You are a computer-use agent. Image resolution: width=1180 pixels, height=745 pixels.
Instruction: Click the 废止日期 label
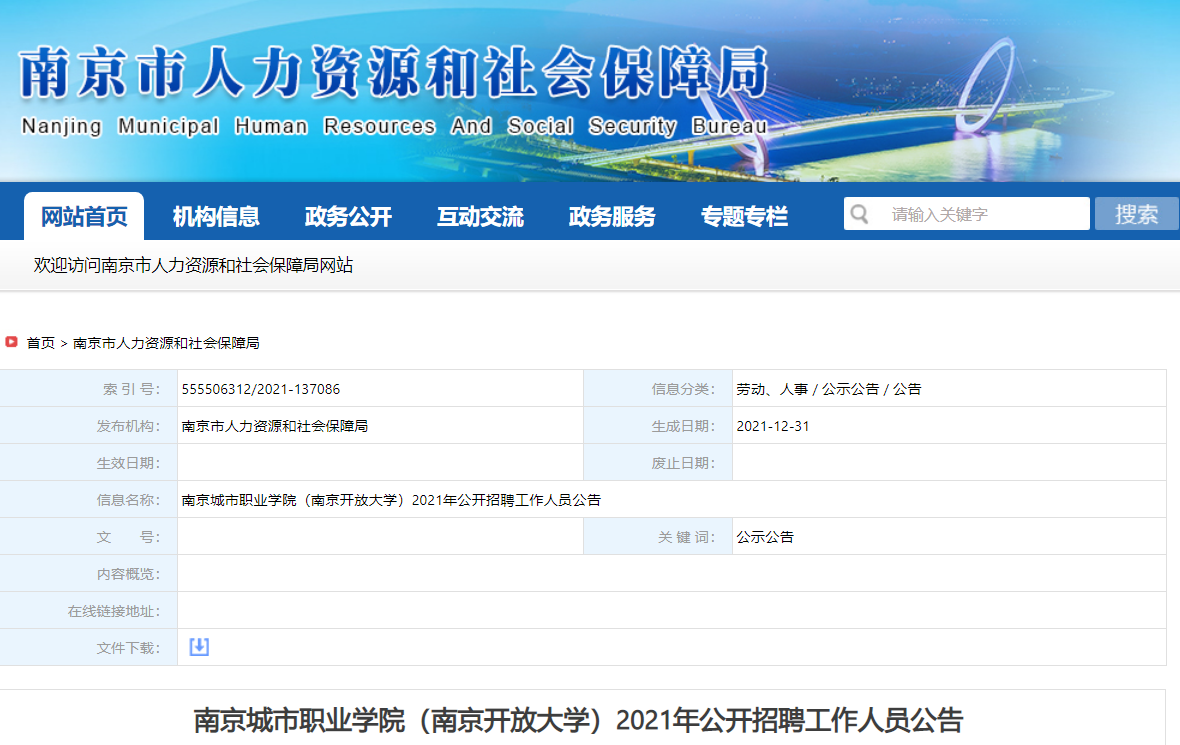point(683,463)
